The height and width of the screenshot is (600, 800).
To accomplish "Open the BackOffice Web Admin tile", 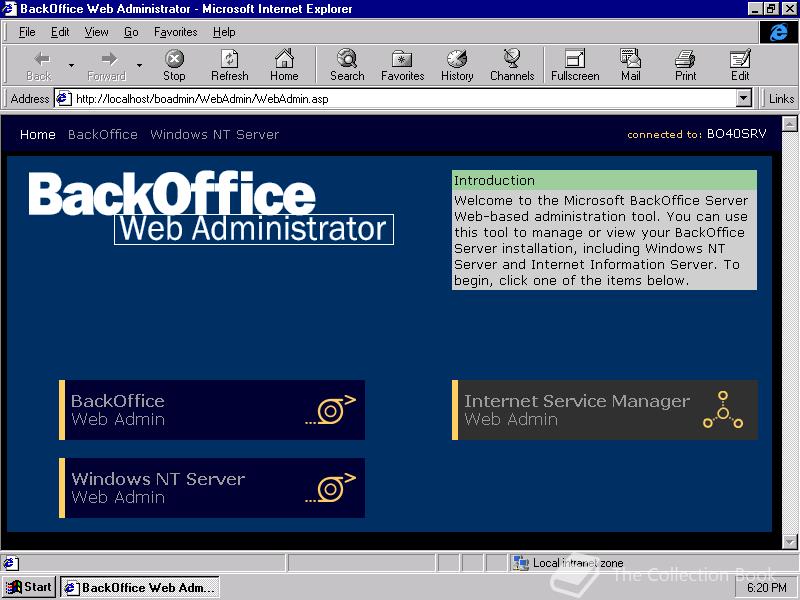I will [212, 410].
